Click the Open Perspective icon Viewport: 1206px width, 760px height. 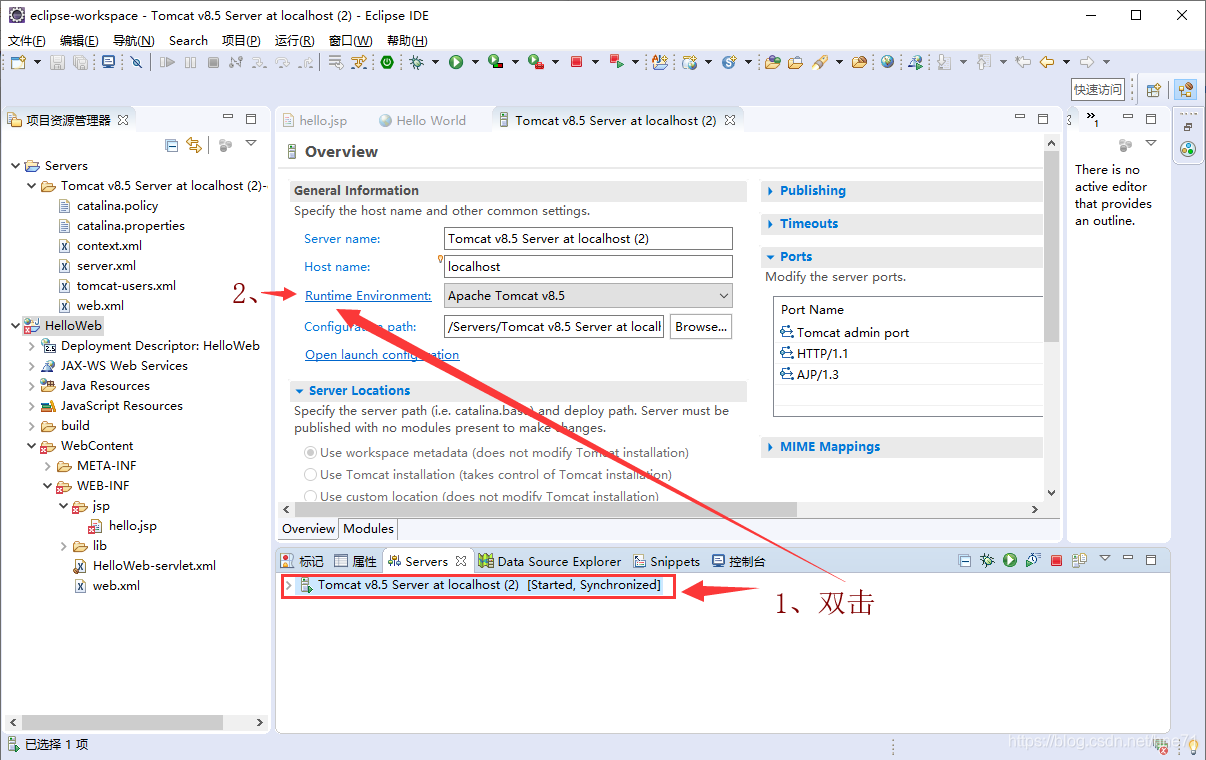point(1153,89)
